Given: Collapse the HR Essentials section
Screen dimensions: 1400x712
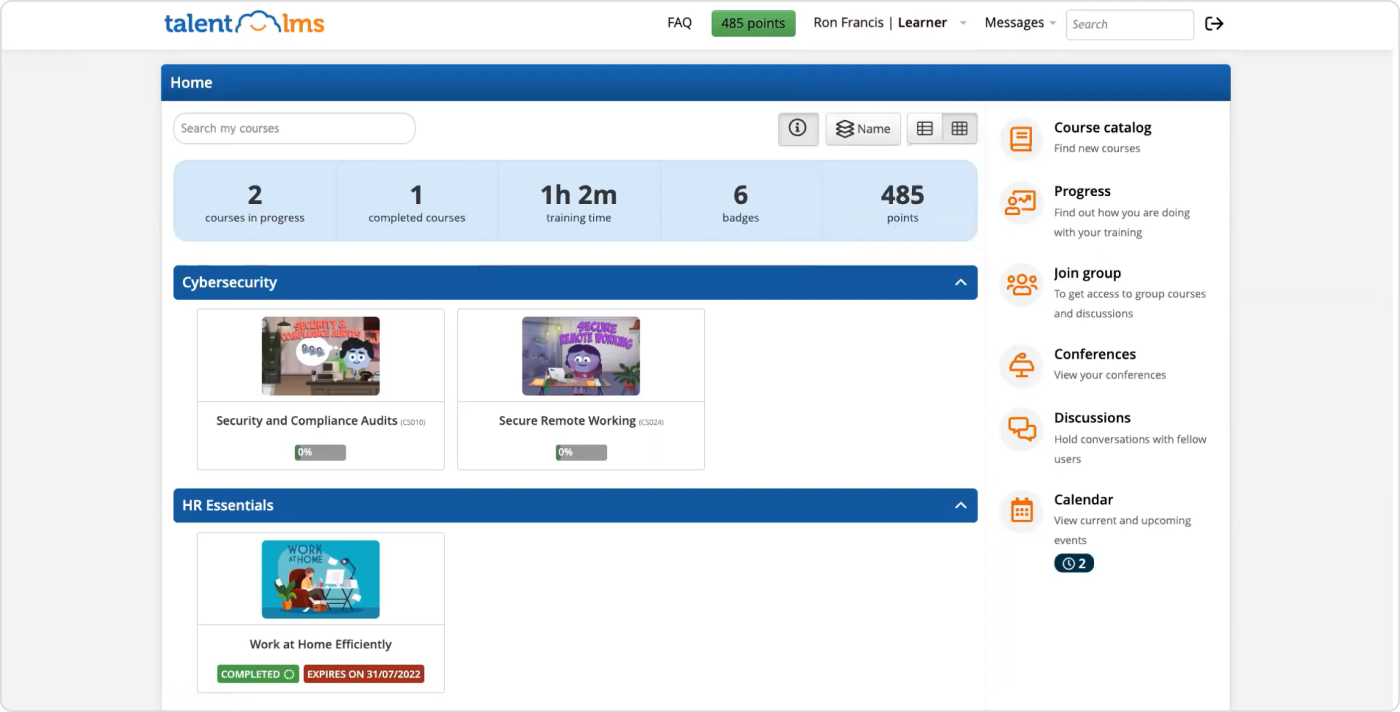Looking at the screenshot, I should [x=960, y=505].
